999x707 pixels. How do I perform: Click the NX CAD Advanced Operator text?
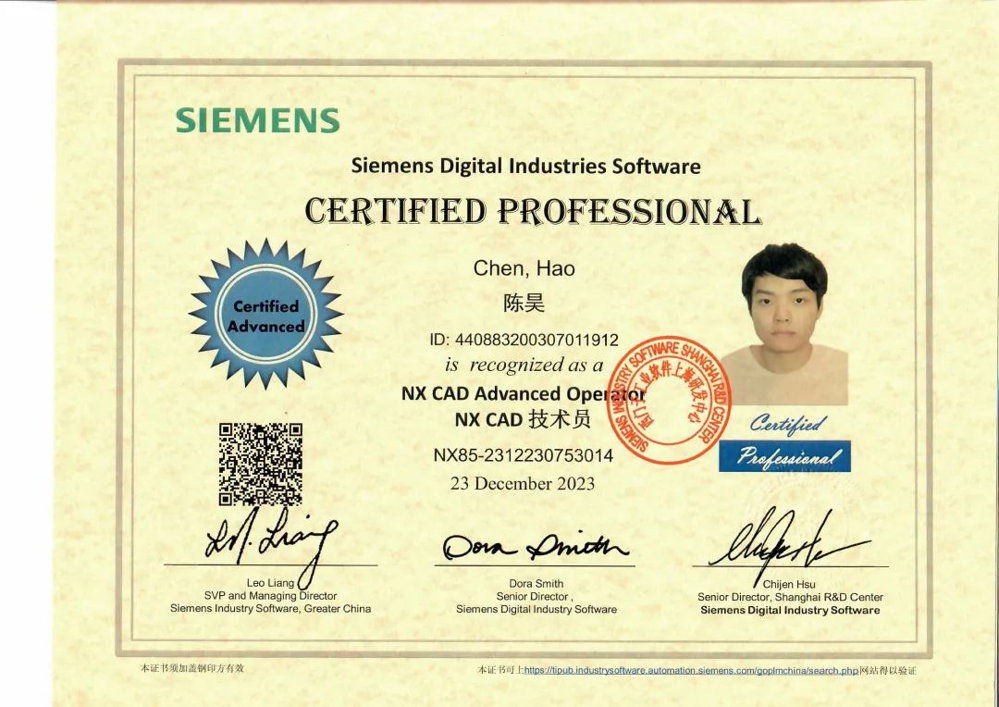point(523,393)
